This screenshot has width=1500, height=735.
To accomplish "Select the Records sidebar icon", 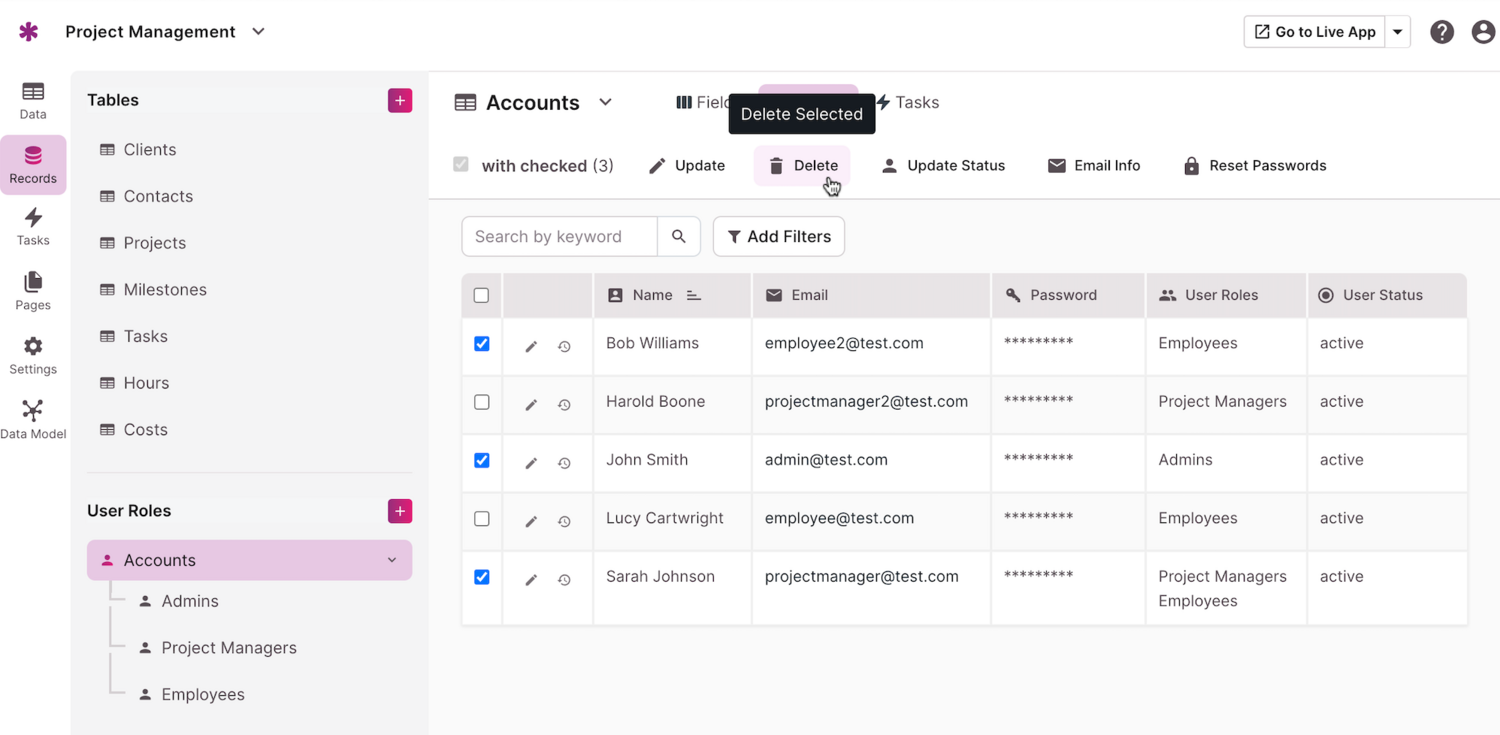I will 33,165.
